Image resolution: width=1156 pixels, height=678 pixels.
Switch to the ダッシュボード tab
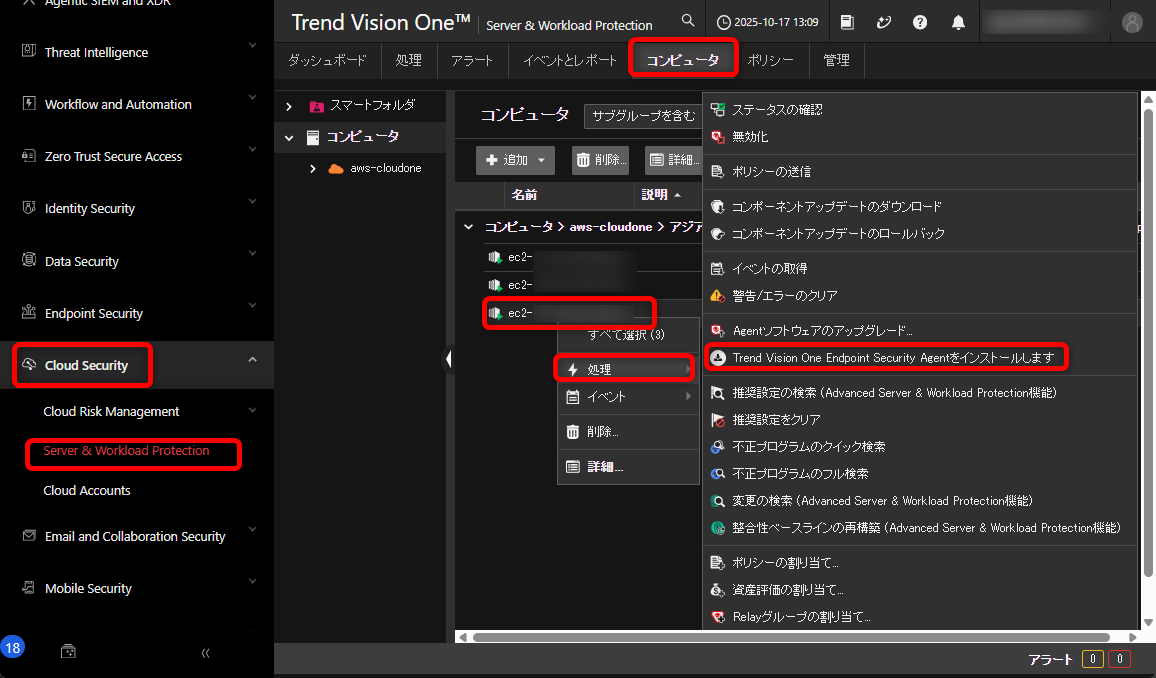coord(327,60)
